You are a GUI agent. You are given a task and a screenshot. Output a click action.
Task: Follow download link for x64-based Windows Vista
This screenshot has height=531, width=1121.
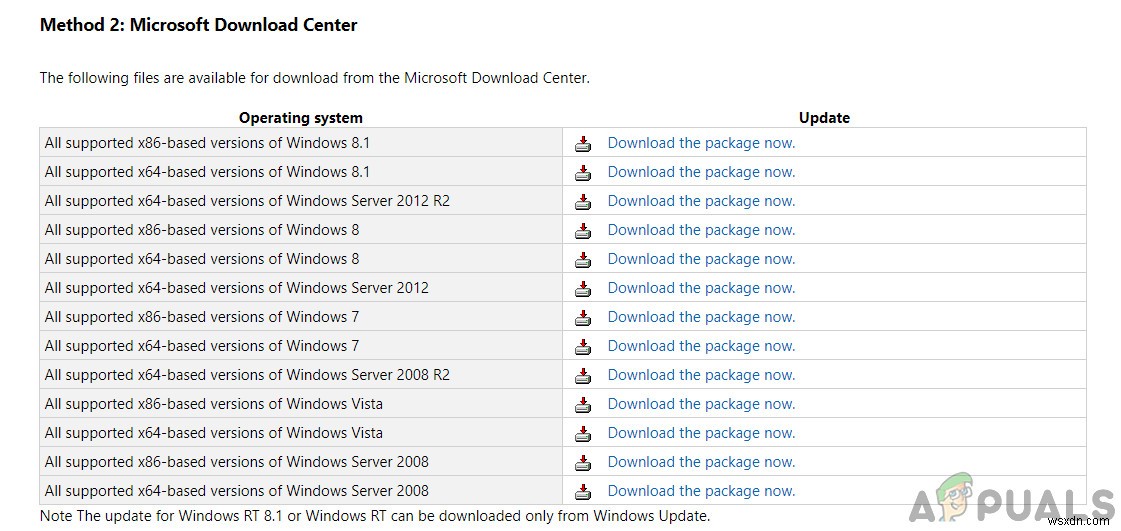point(701,433)
